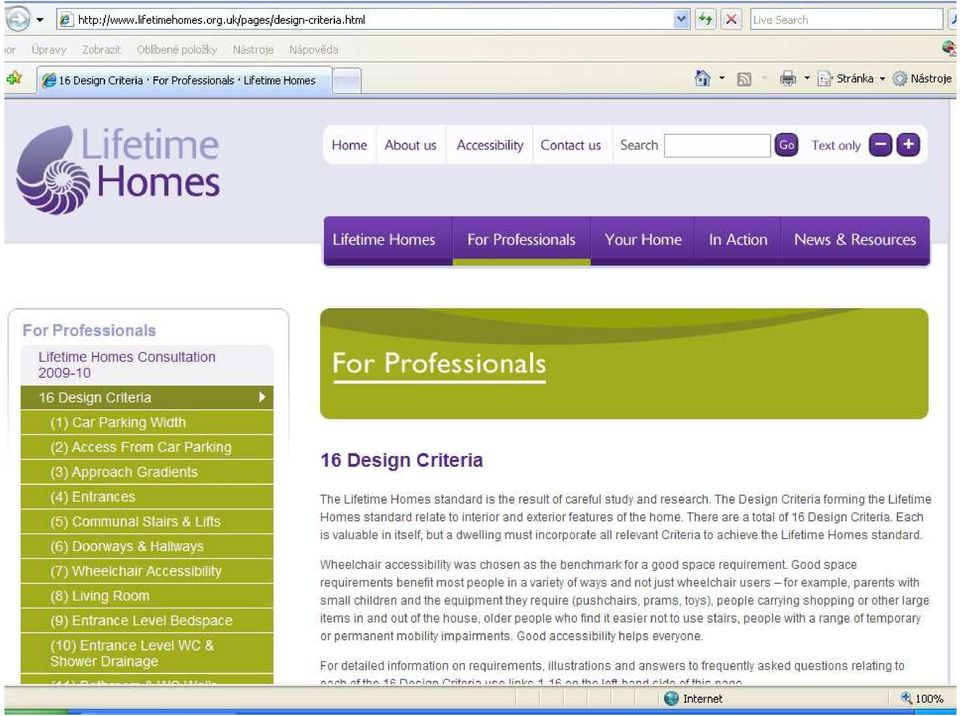The width and height of the screenshot is (960, 716).
Task: Decrease text size with minus button
Action: pos(880,145)
